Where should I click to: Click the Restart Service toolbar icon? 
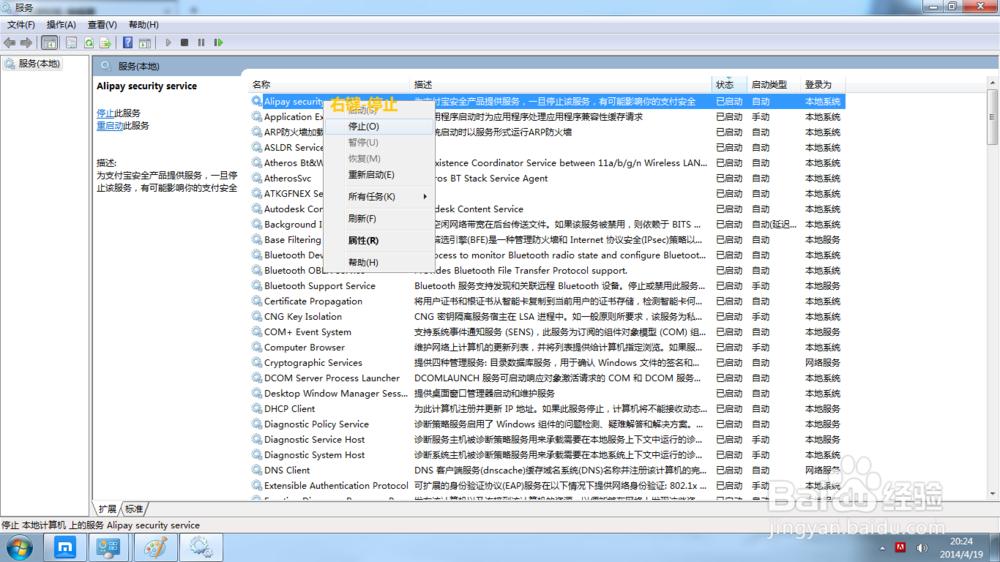218,43
